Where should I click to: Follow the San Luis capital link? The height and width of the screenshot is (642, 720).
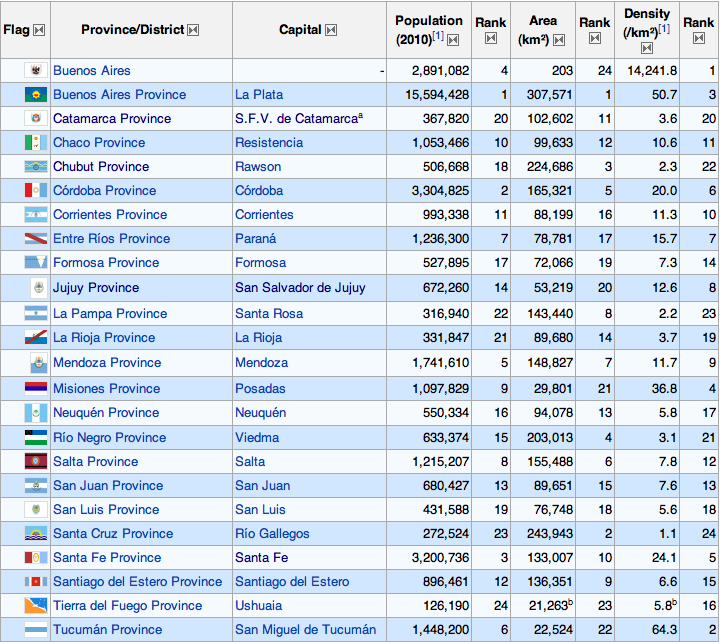[x=260, y=509]
